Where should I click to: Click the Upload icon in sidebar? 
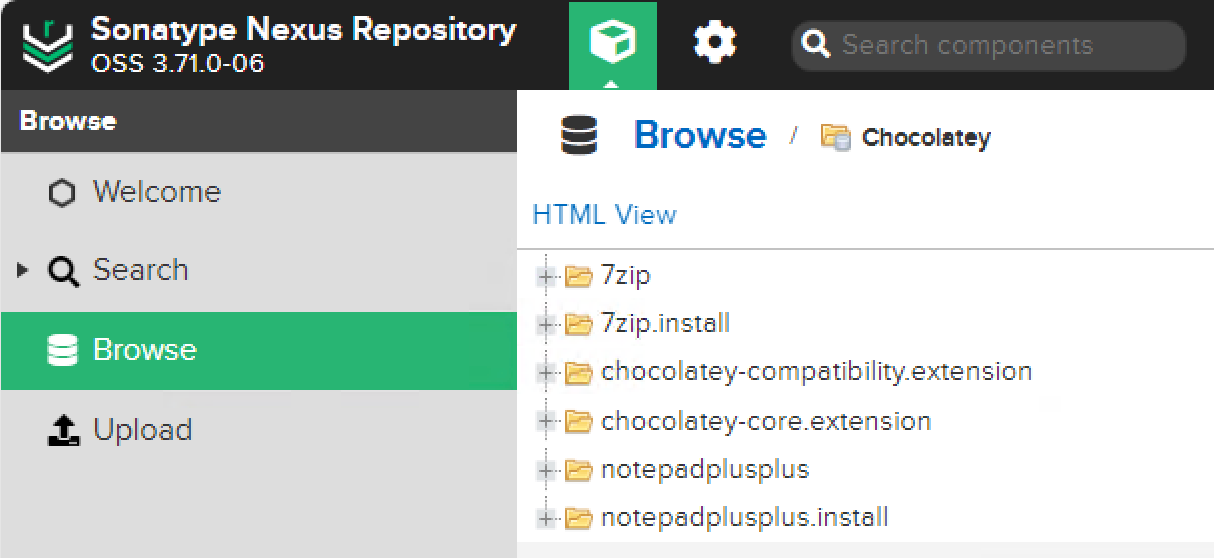(x=63, y=430)
